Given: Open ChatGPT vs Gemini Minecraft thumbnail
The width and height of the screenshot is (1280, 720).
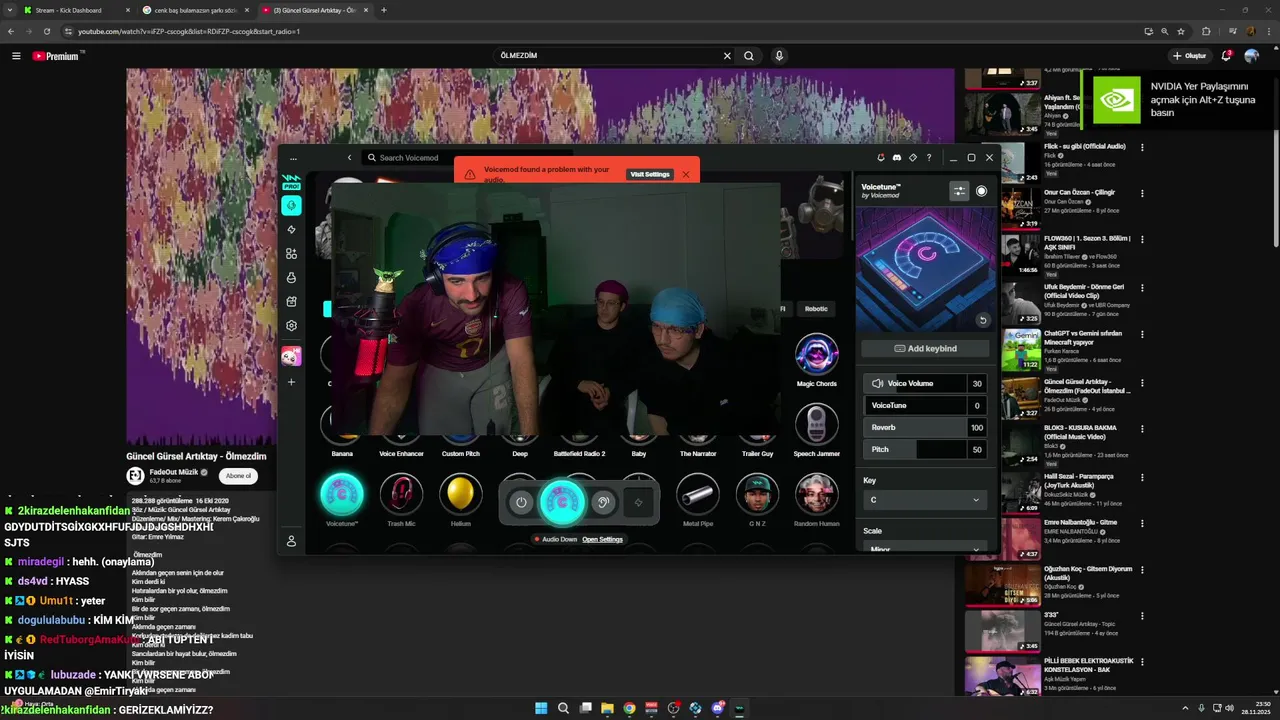Looking at the screenshot, I should coord(1021,350).
